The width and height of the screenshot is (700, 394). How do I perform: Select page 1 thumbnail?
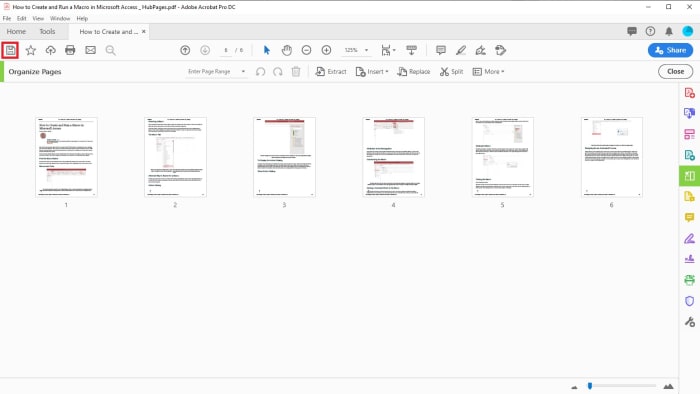[x=66, y=157]
